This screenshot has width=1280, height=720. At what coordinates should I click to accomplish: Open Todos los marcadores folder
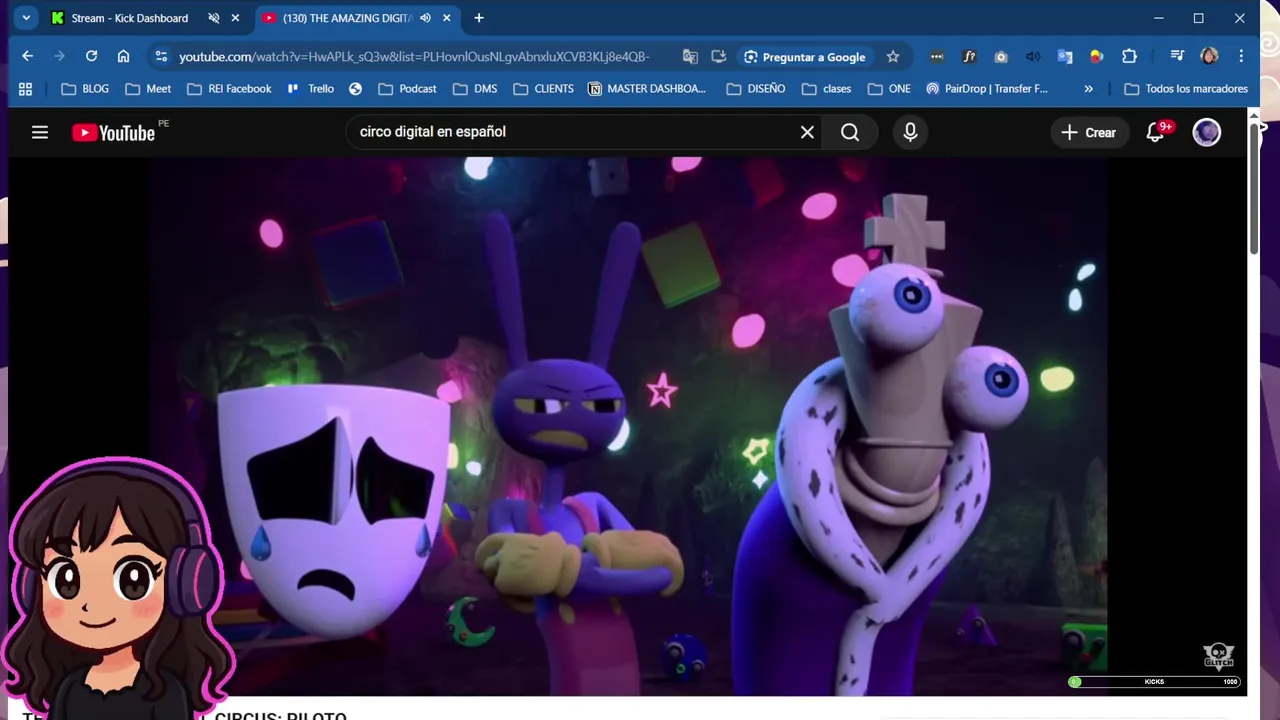coord(1186,89)
